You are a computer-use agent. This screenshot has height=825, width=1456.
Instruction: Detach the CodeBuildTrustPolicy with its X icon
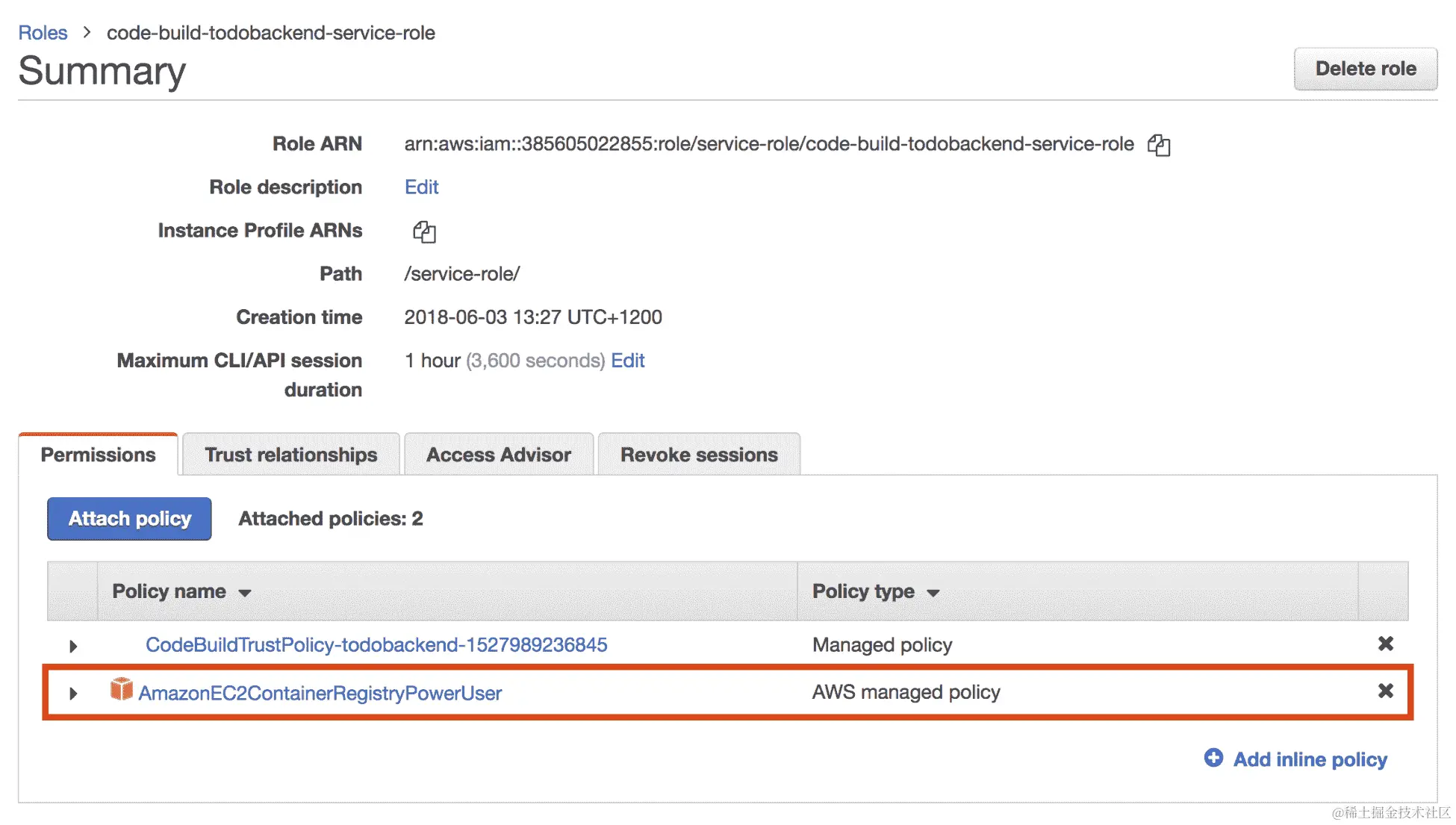[1385, 644]
